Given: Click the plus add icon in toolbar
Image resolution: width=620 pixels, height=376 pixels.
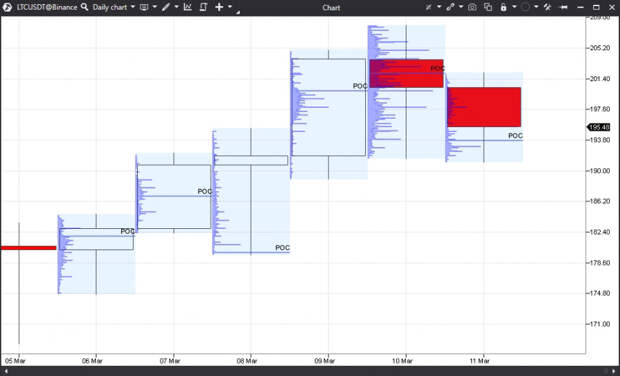Looking at the screenshot, I should [x=219, y=7].
